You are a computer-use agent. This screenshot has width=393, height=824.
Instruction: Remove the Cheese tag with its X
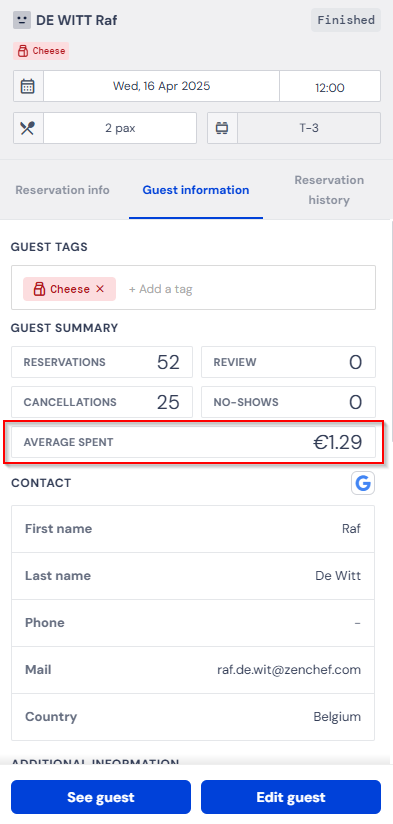pyautogui.click(x=100, y=289)
